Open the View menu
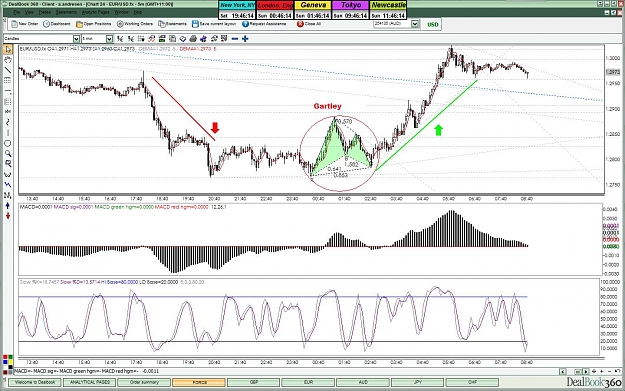Image resolution: width=625 pixels, height=391 pixels. [x=29, y=13]
